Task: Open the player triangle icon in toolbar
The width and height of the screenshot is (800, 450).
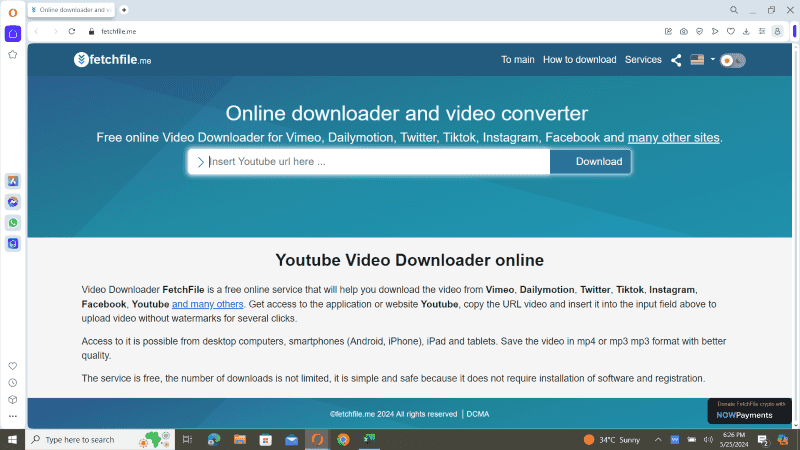Action: (715, 31)
